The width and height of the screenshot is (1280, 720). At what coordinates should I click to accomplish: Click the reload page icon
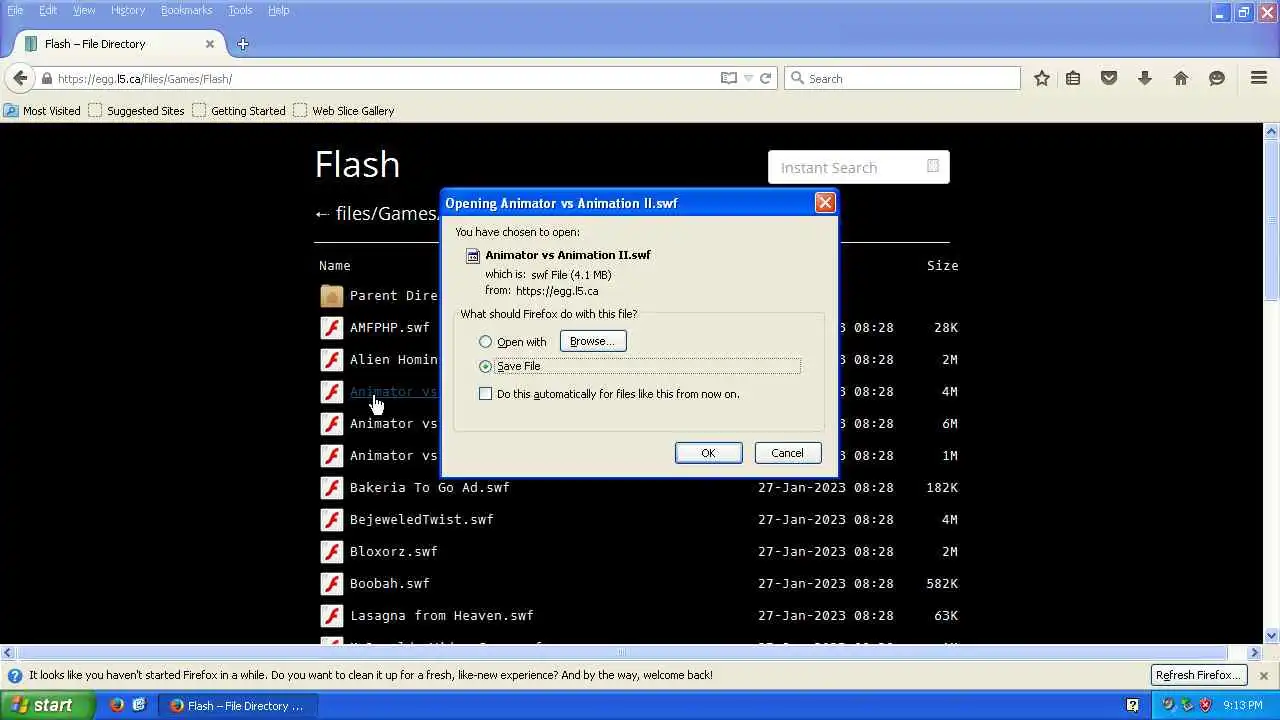coord(765,78)
